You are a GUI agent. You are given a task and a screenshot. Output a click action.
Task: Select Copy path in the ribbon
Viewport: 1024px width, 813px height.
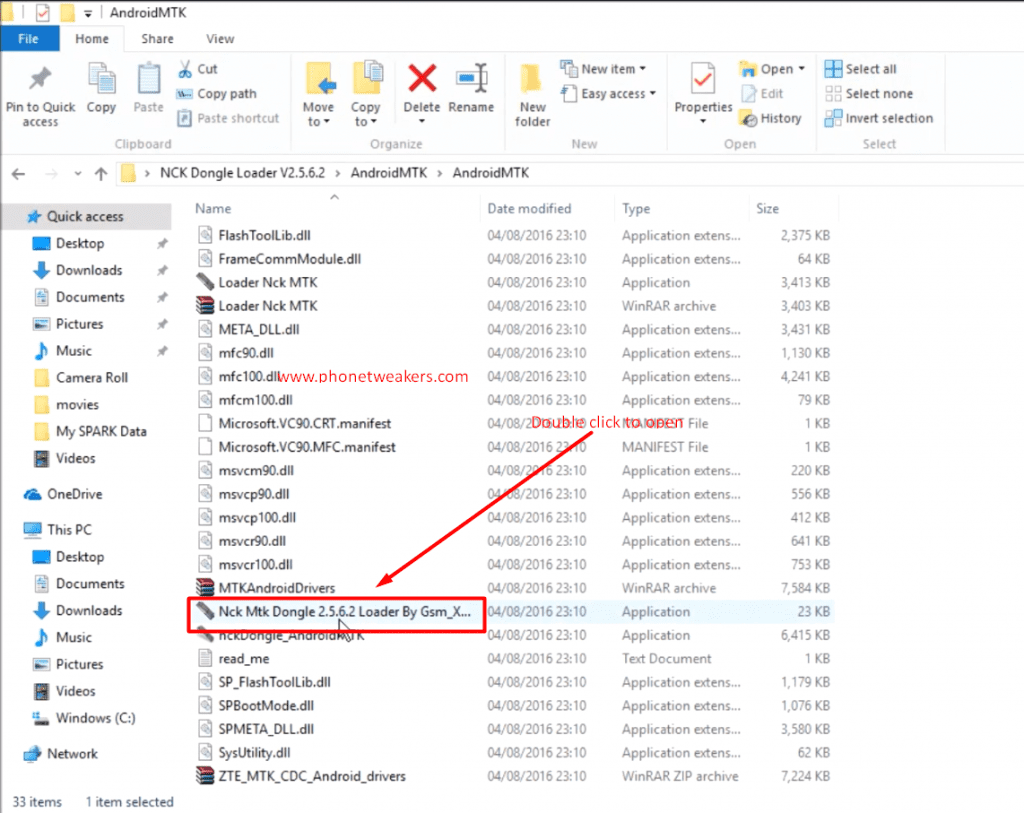point(217,93)
